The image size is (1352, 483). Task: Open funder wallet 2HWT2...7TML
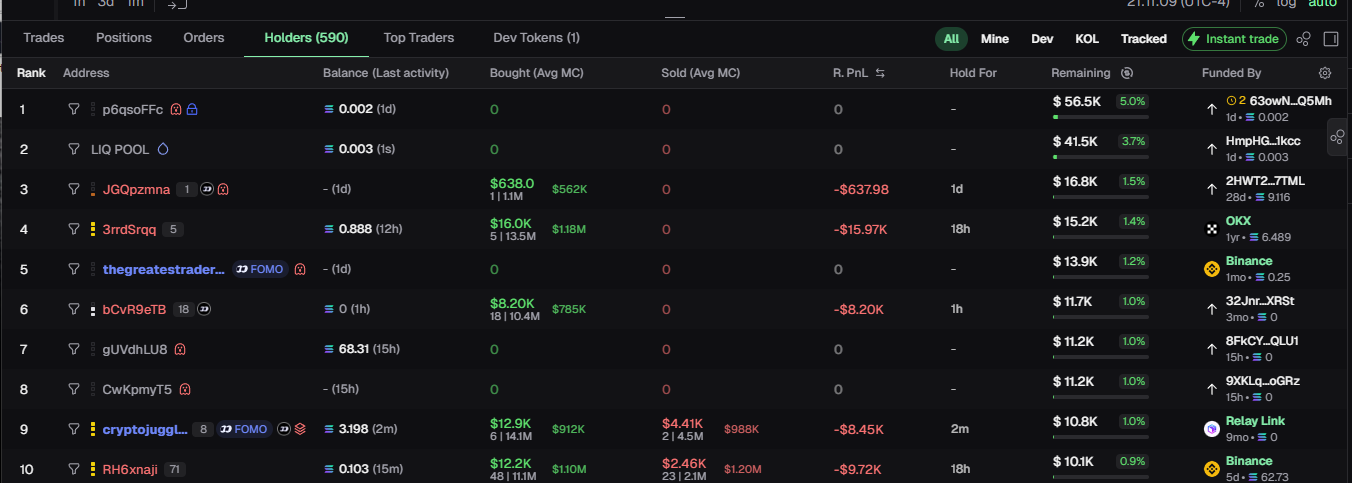pos(1265,181)
